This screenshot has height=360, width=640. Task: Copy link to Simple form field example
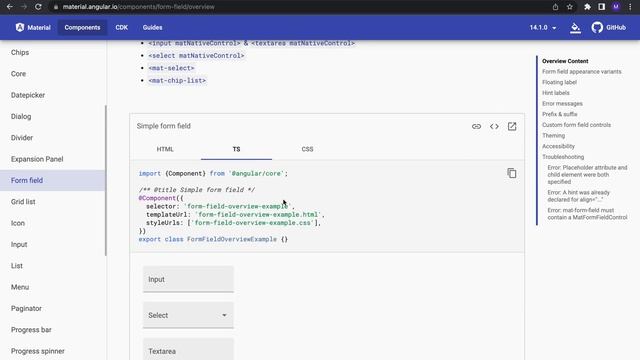pyautogui.click(x=476, y=126)
